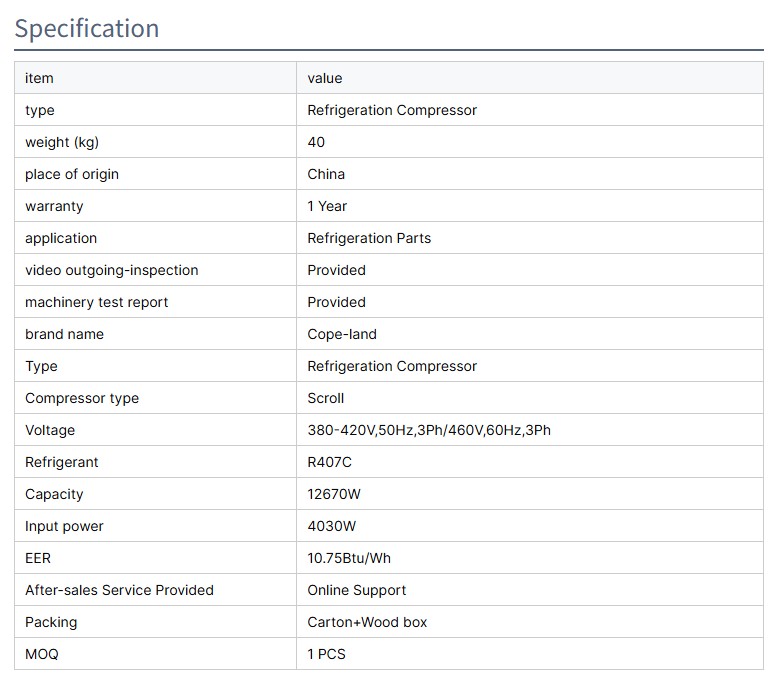Click the 1 Year warranty value

coord(327,206)
